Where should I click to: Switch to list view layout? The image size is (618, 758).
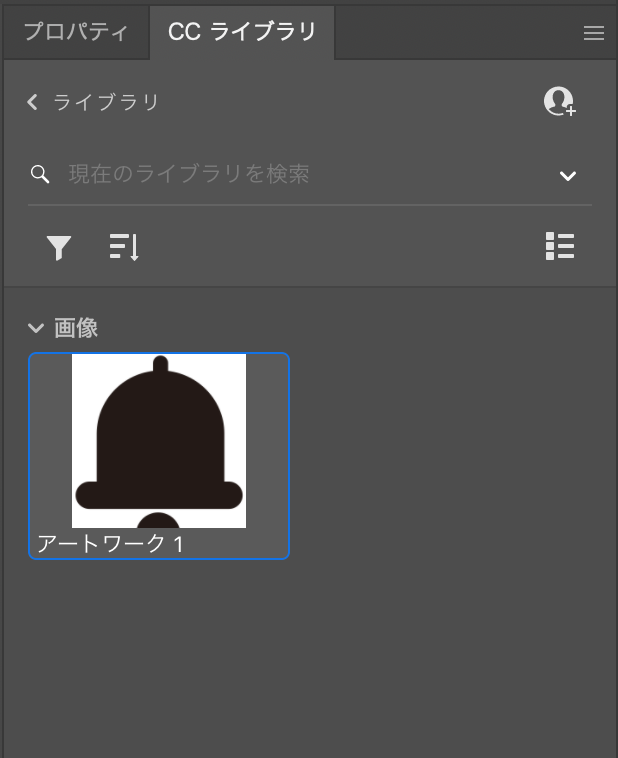click(560, 246)
